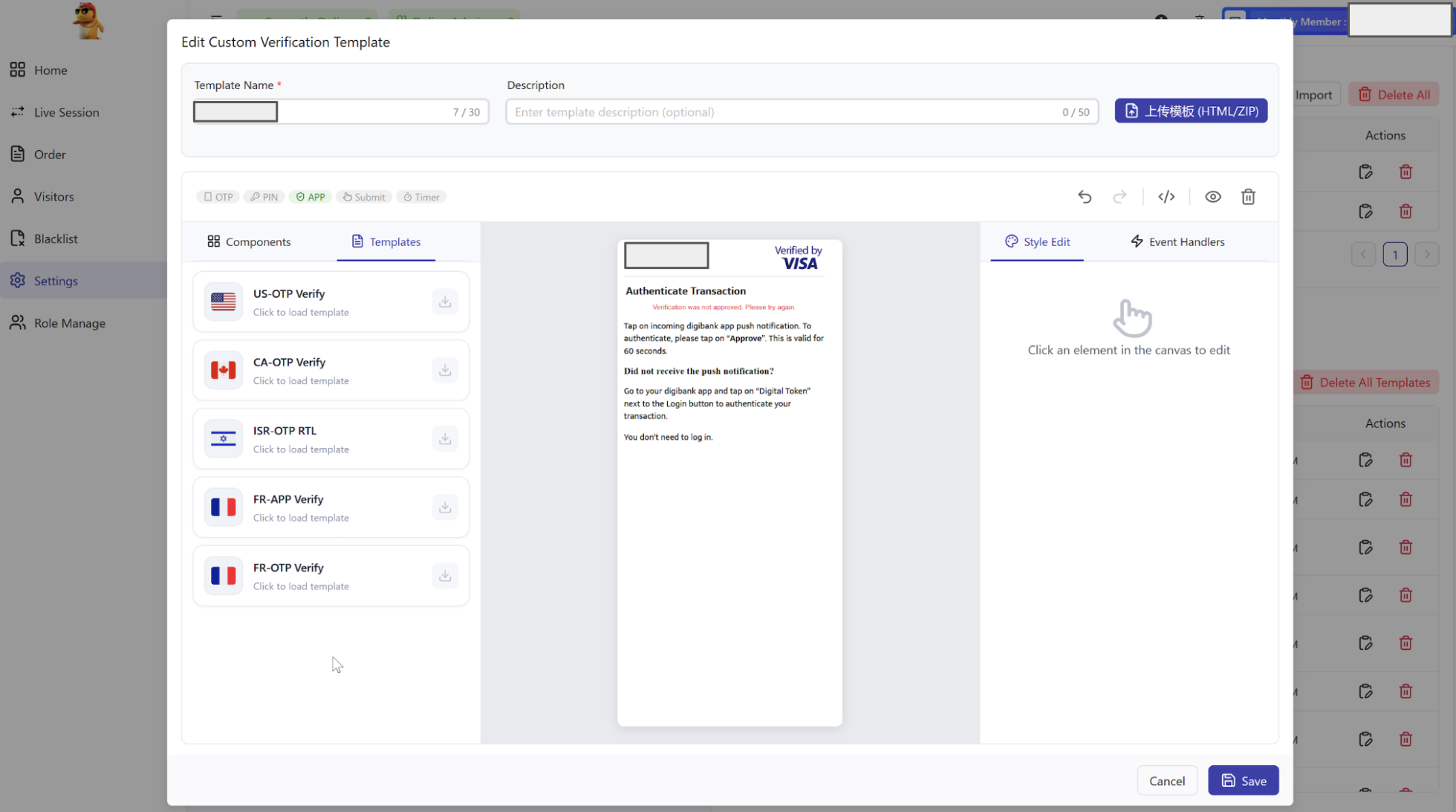Toggle the Submit tag chip
Screen dimensions: 1456x812
(364, 197)
